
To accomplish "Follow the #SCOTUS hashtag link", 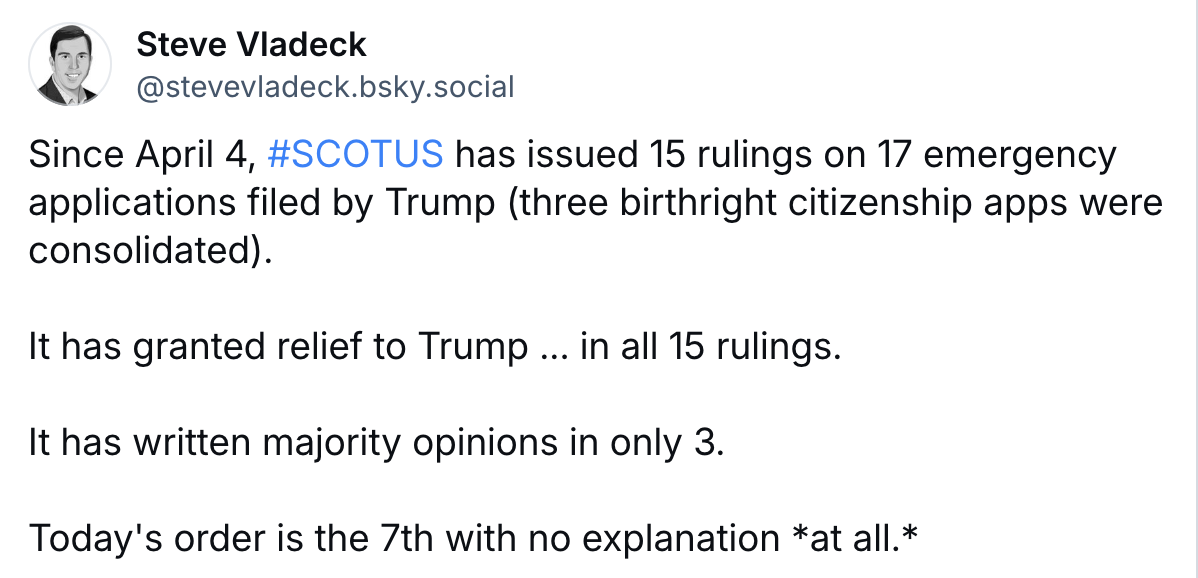I will (x=355, y=154).
